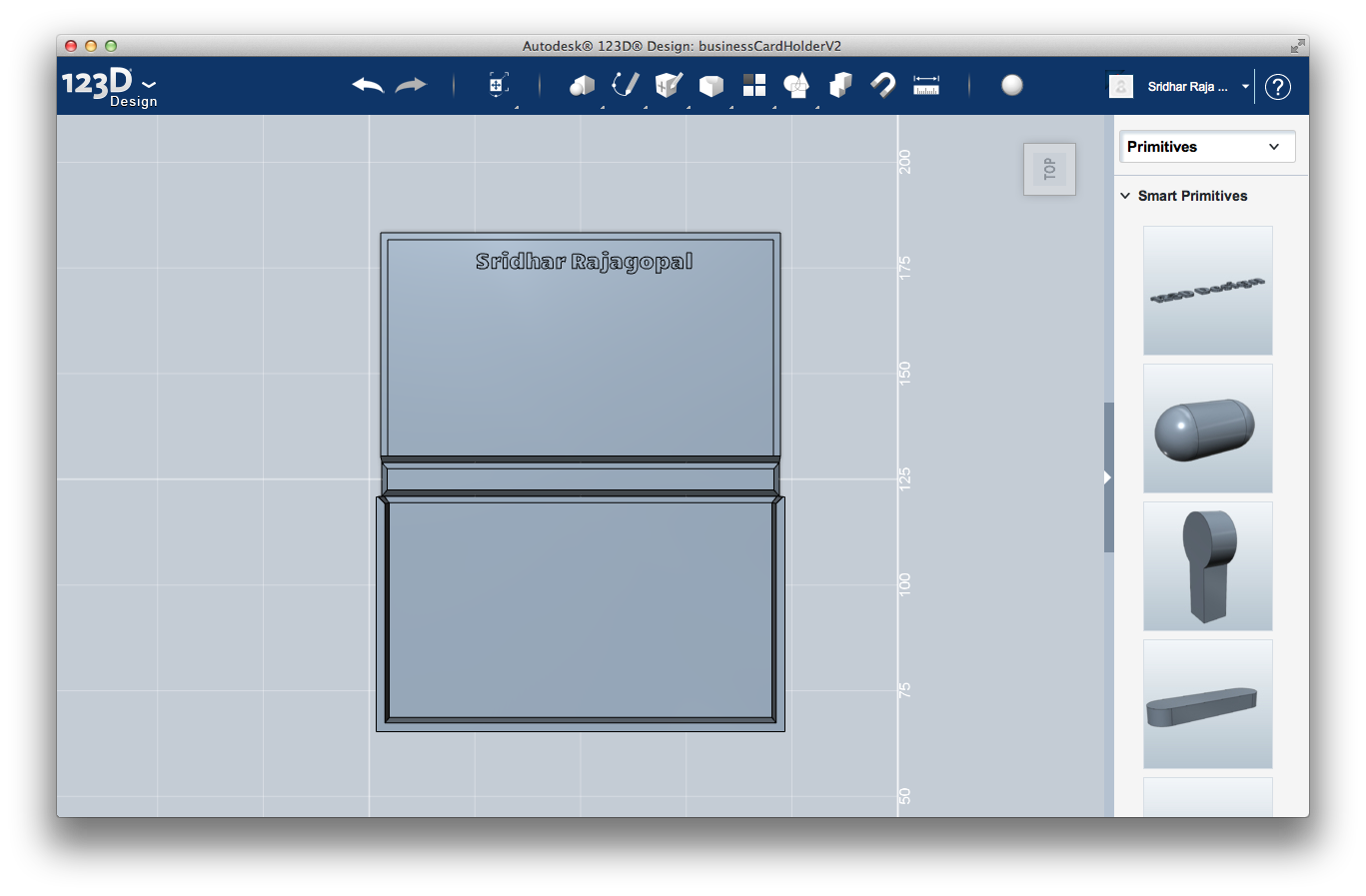Screen dimensions: 1366x896
Task: Click the material sphere swatch
Action: point(1012,86)
